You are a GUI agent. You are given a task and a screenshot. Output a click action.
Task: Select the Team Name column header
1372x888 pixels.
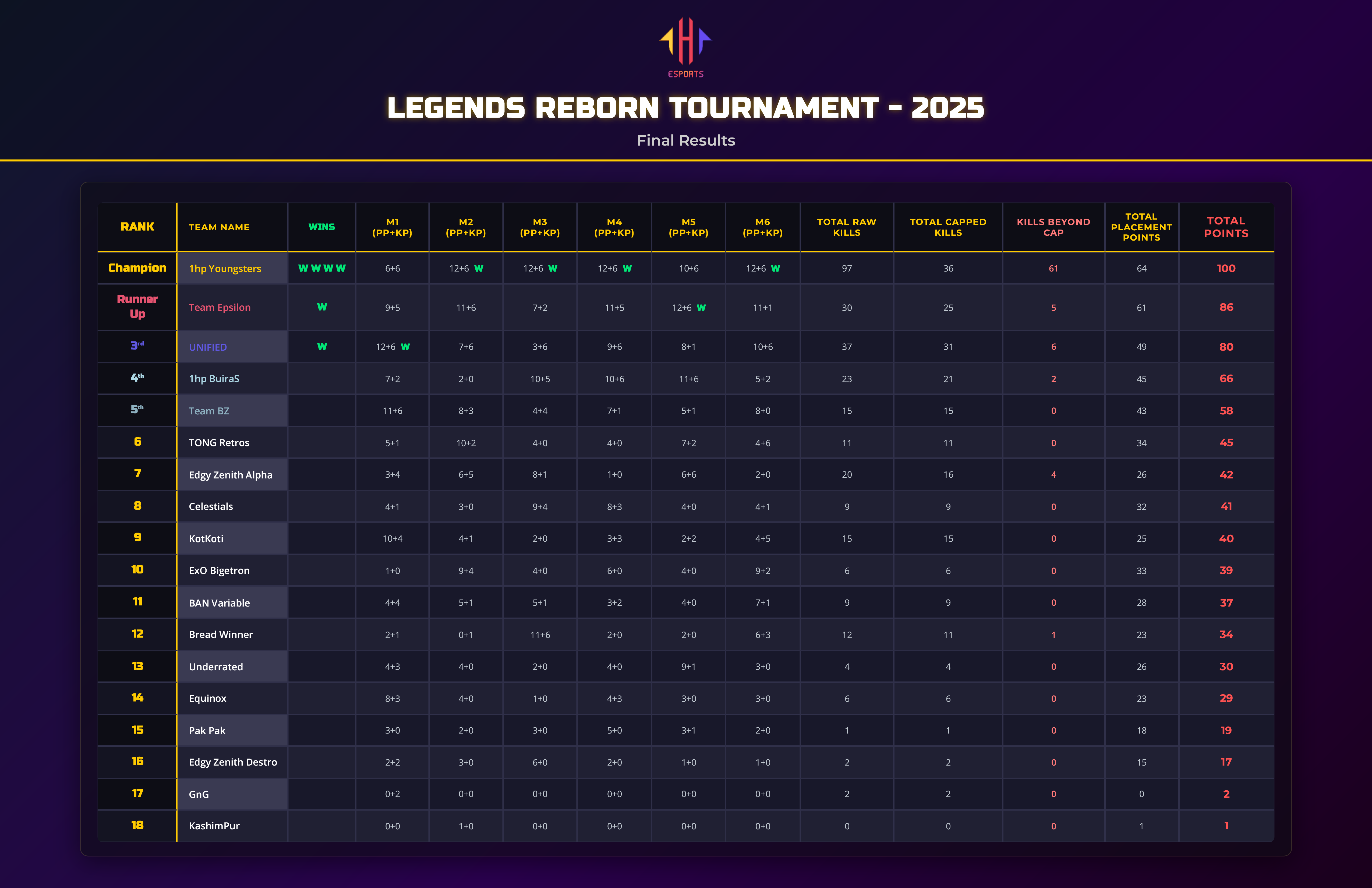point(219,227)
